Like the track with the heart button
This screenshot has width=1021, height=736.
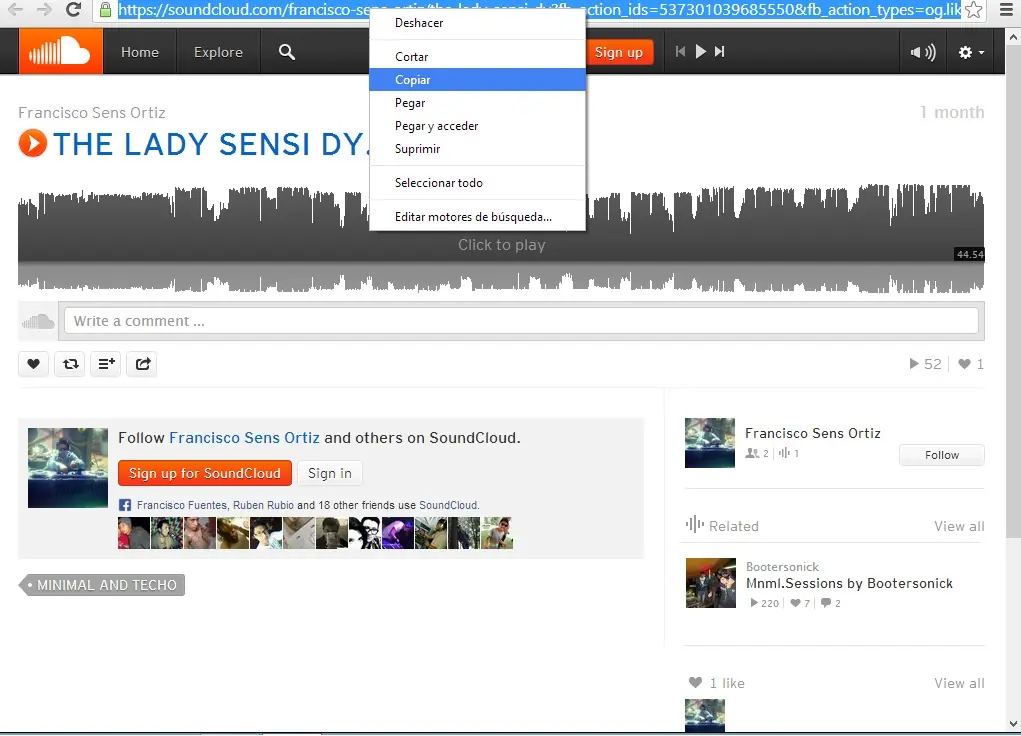click(33, 364)
